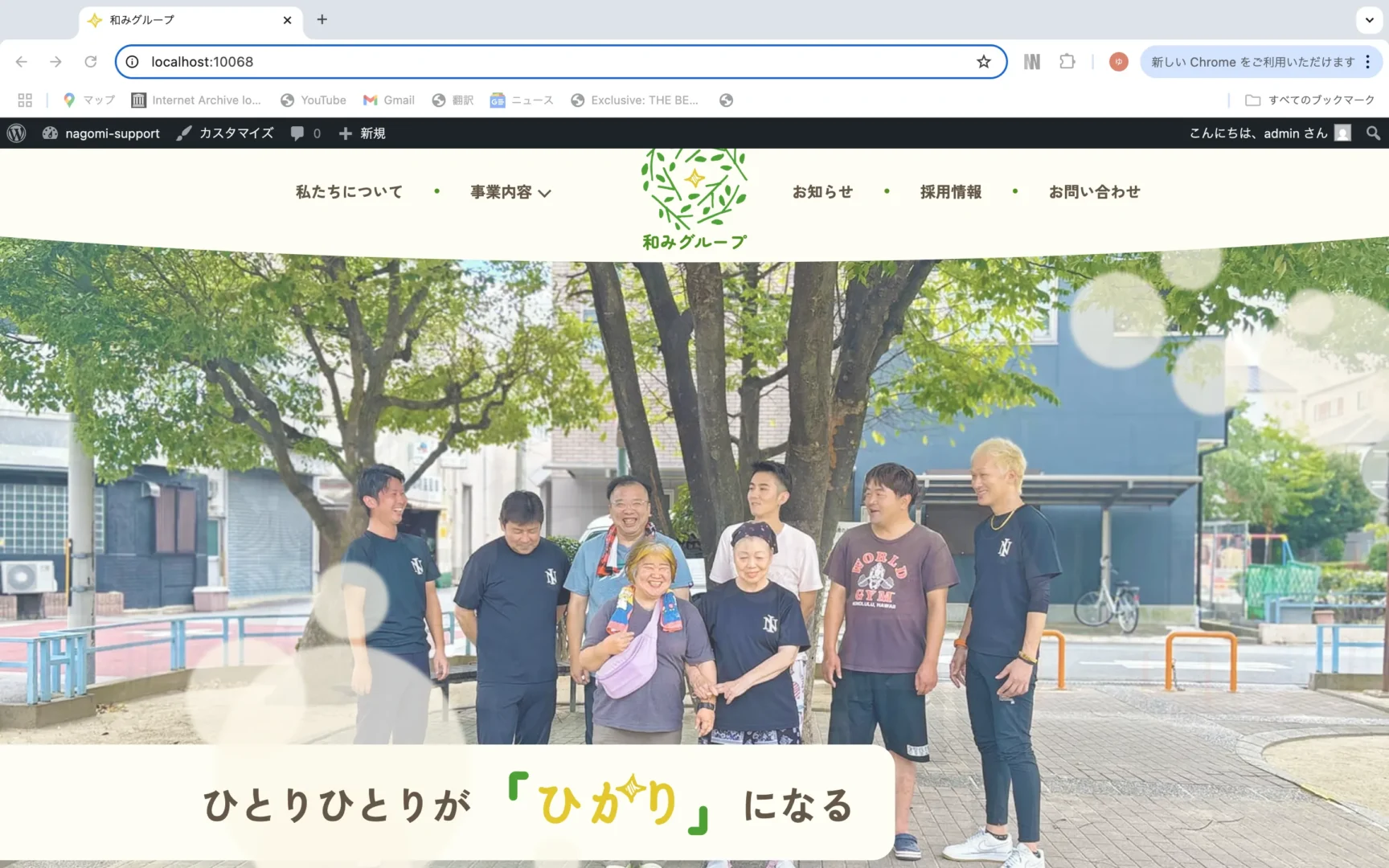Open Chrome's three-dot menu
This screenshot has width=1389, height=868.
[x=1367, y=62]
